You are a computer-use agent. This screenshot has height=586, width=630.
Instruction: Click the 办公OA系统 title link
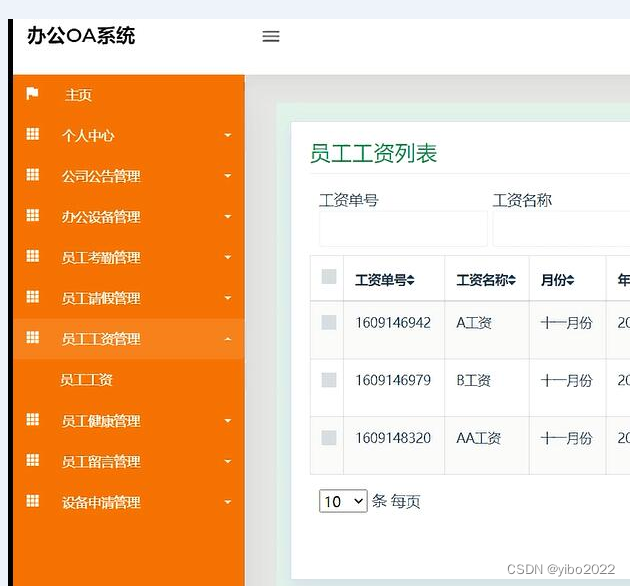coord(81,36)
